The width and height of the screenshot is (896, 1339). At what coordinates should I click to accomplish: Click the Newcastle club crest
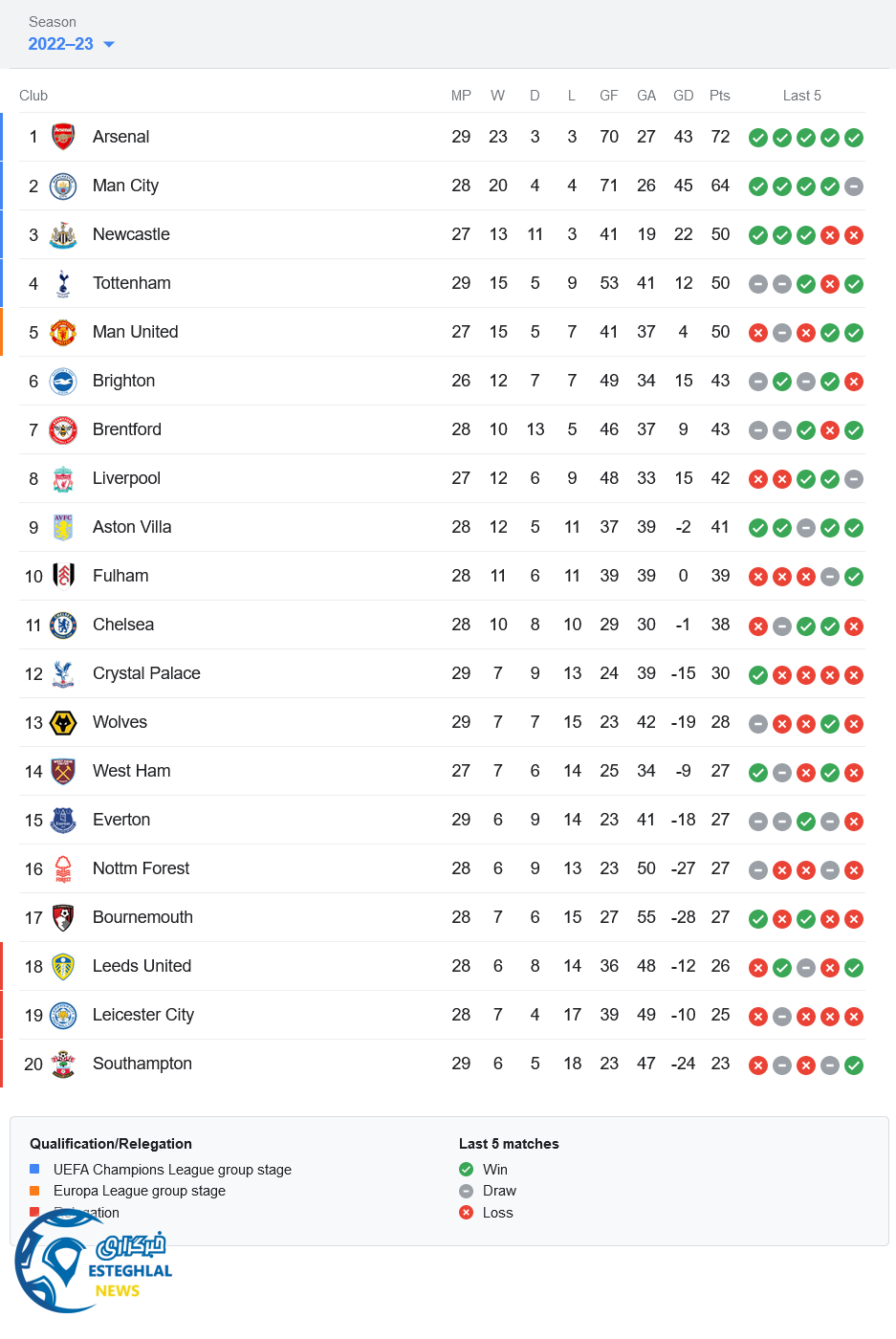coord(63,234)
